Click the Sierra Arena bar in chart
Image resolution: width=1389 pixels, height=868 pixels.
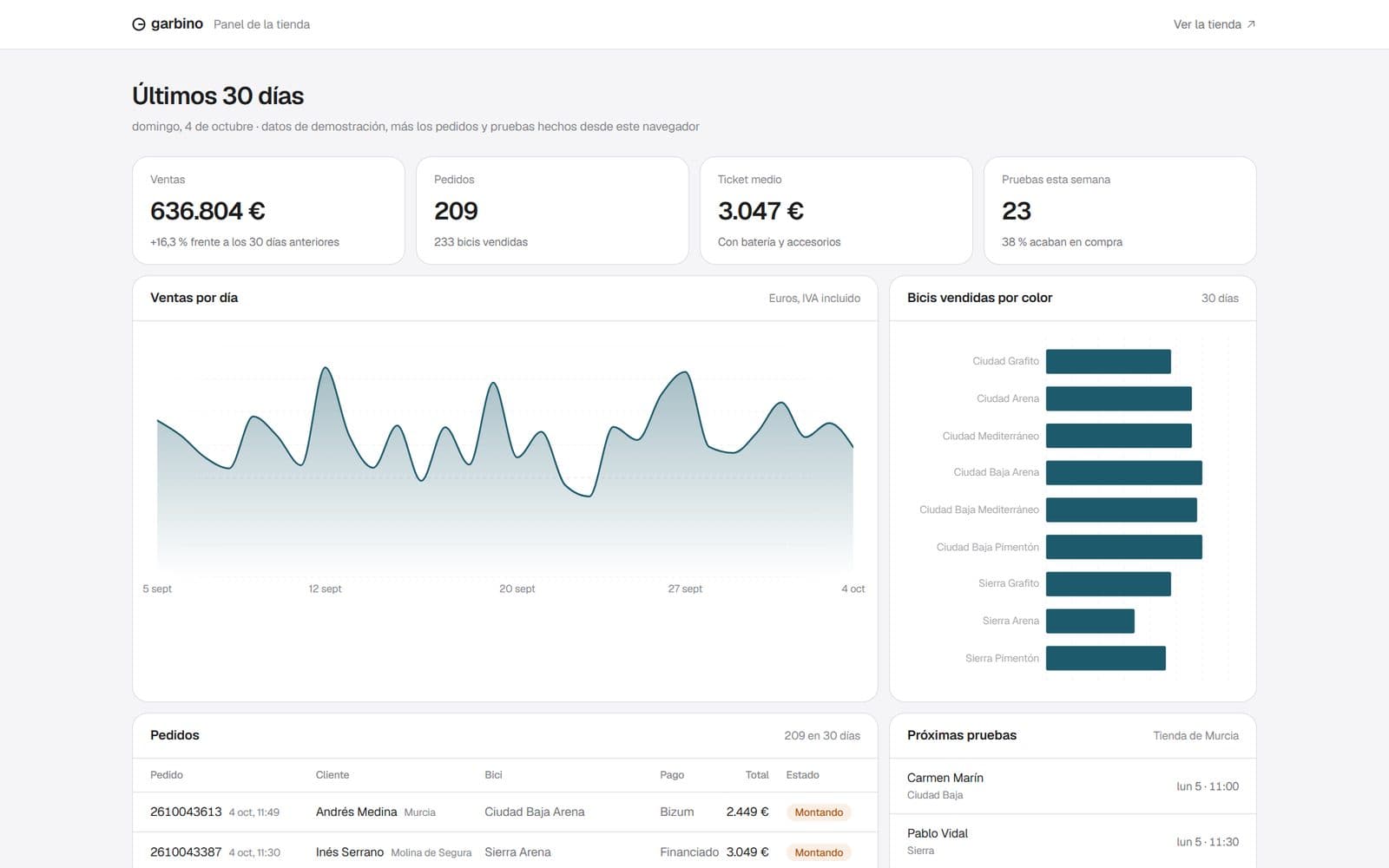point(1090,621)
